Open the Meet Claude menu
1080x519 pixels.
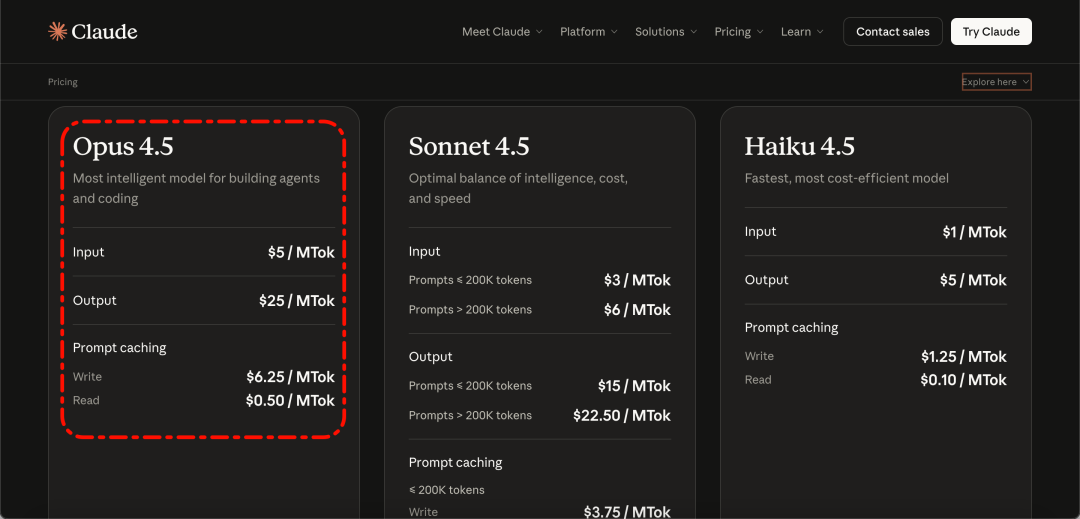pos(501,32)
